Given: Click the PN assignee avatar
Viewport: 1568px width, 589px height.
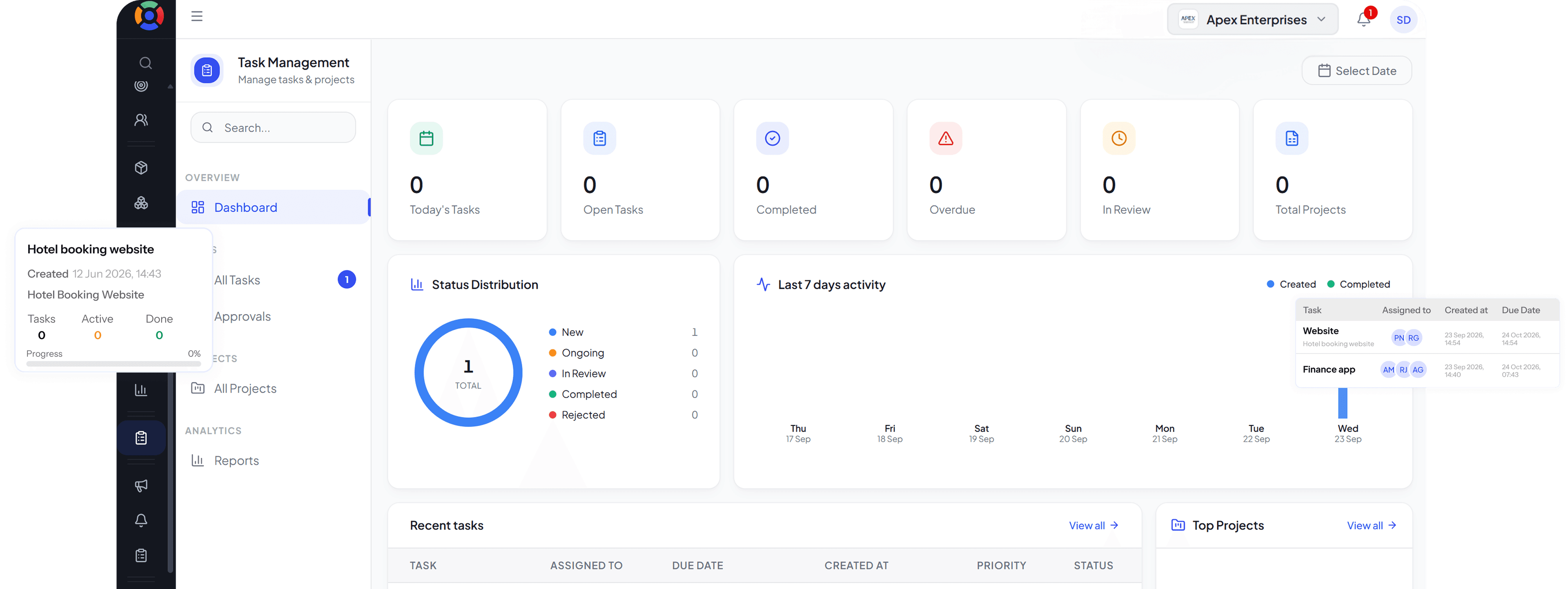Looking at the screenshot, I should (1399, 338).
